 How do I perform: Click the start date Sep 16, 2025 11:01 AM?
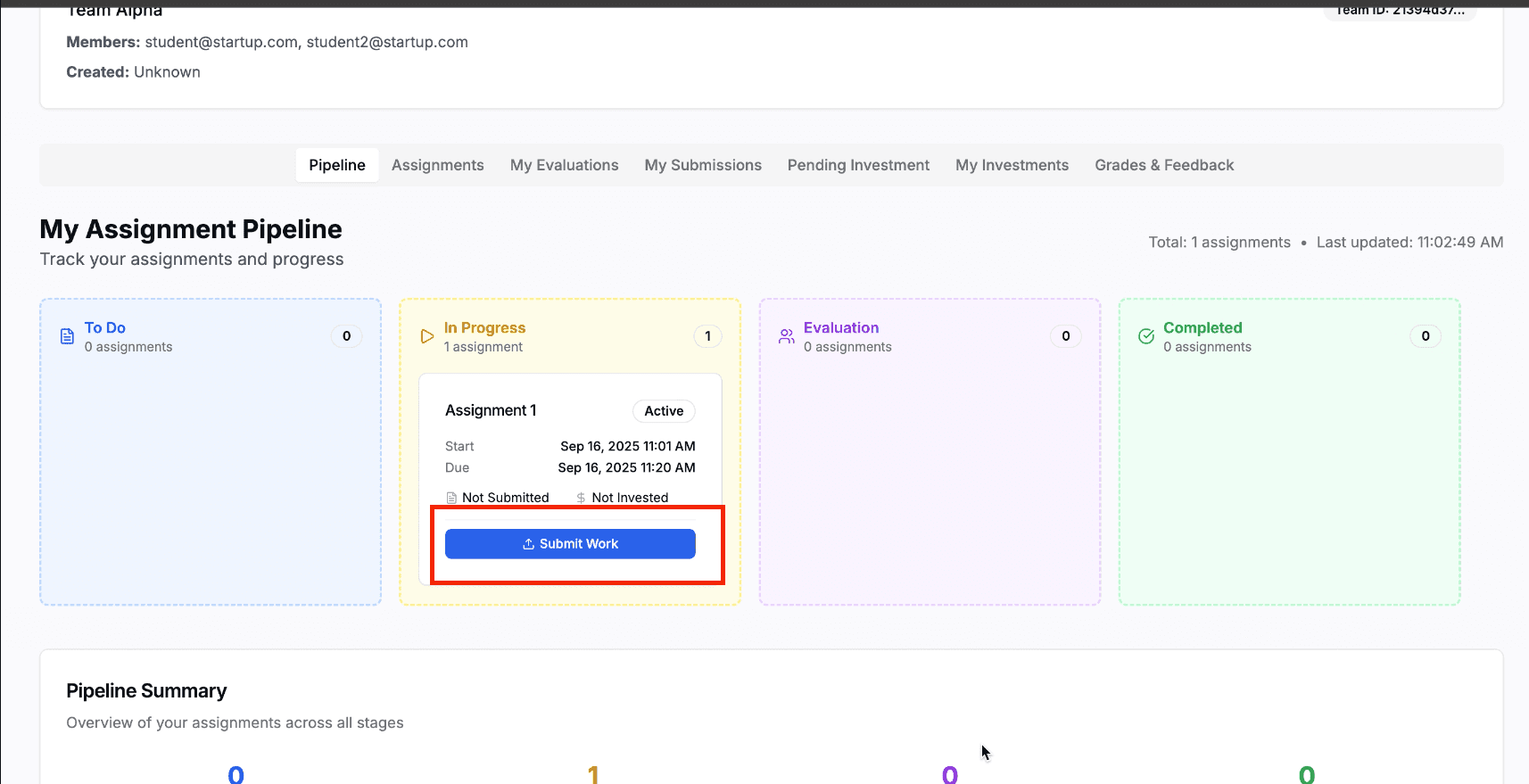coord(628,446)
